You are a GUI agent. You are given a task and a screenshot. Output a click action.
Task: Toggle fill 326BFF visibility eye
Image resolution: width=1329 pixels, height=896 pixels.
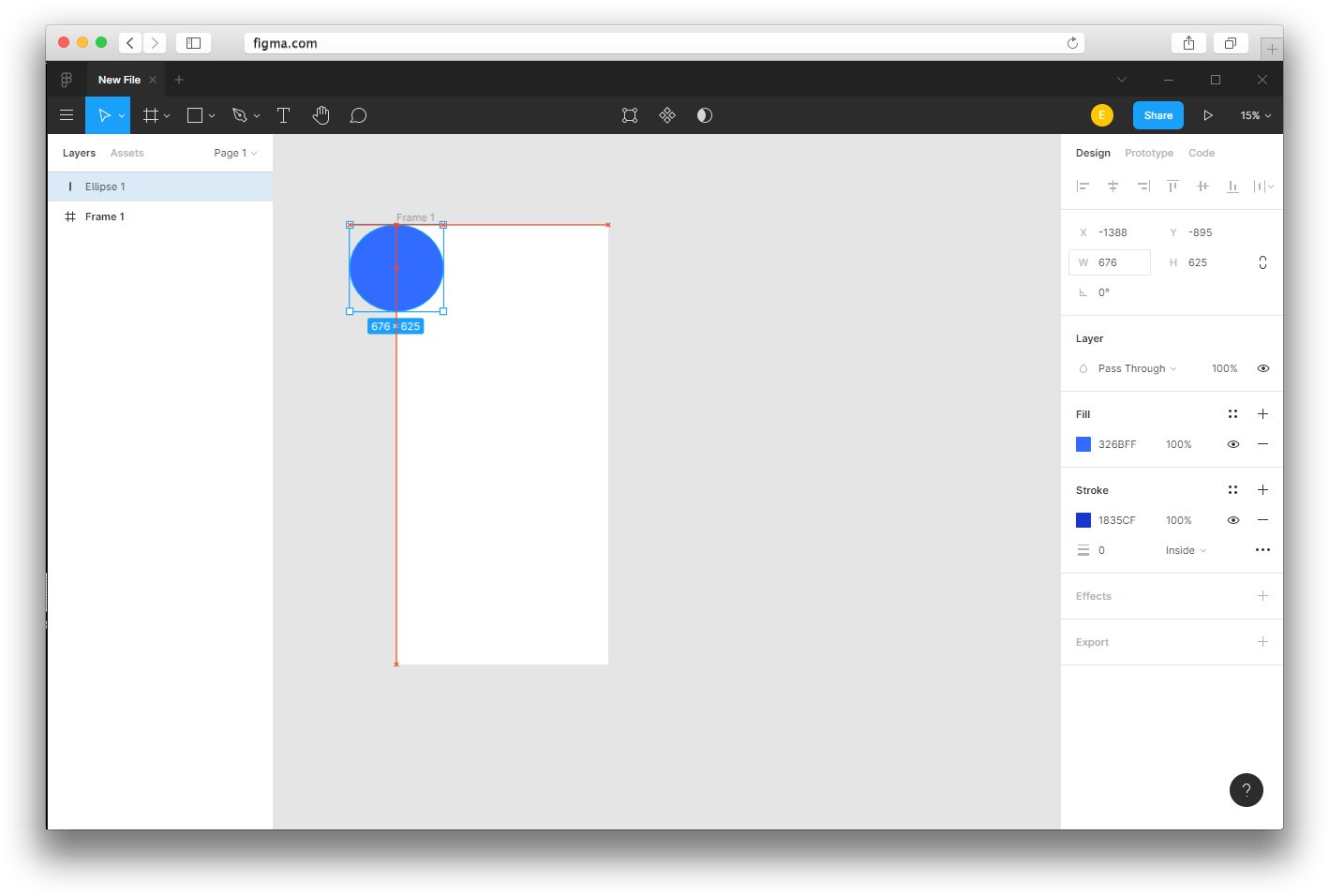point(1232,444)
